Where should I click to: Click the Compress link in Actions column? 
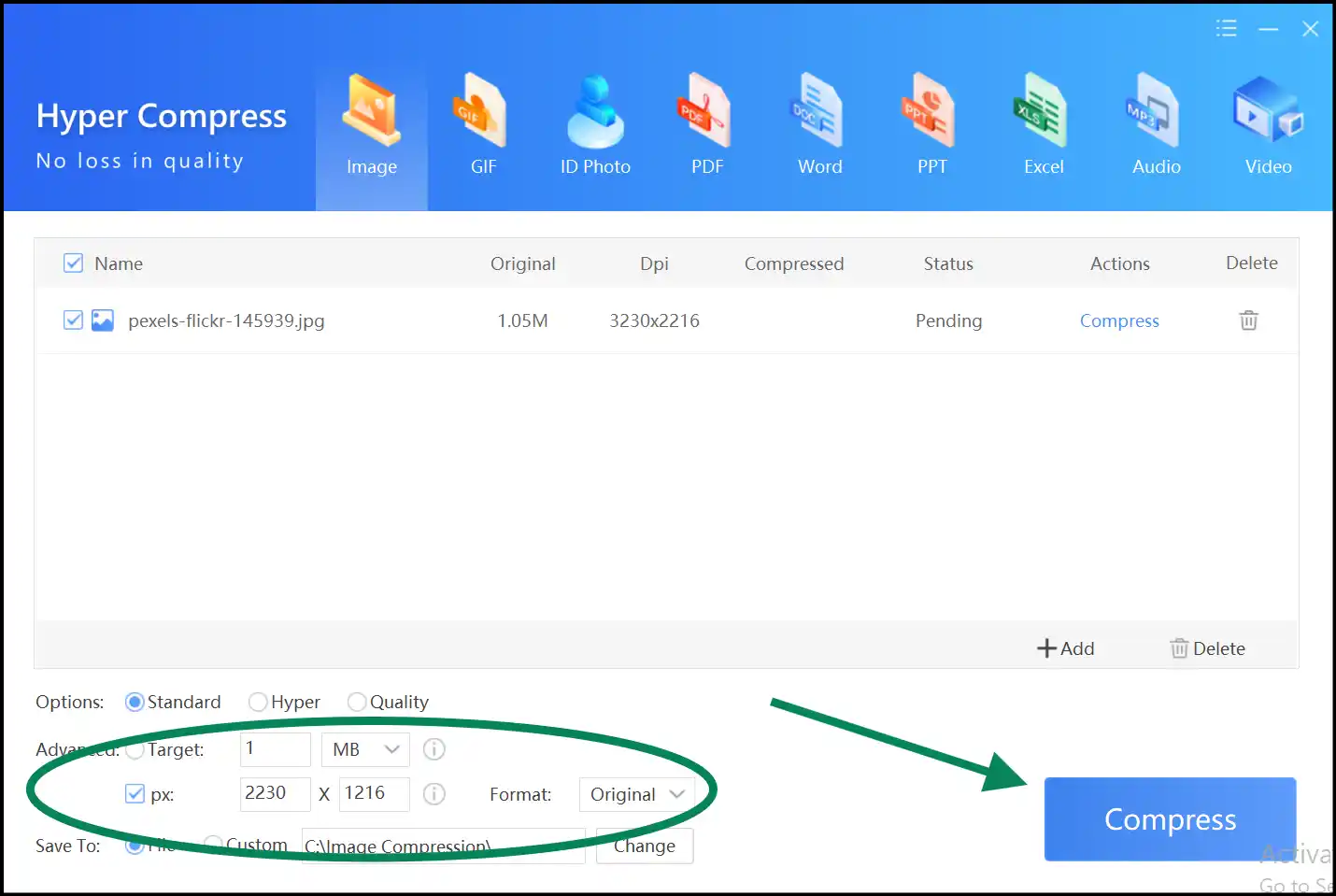pos(1119,320)
